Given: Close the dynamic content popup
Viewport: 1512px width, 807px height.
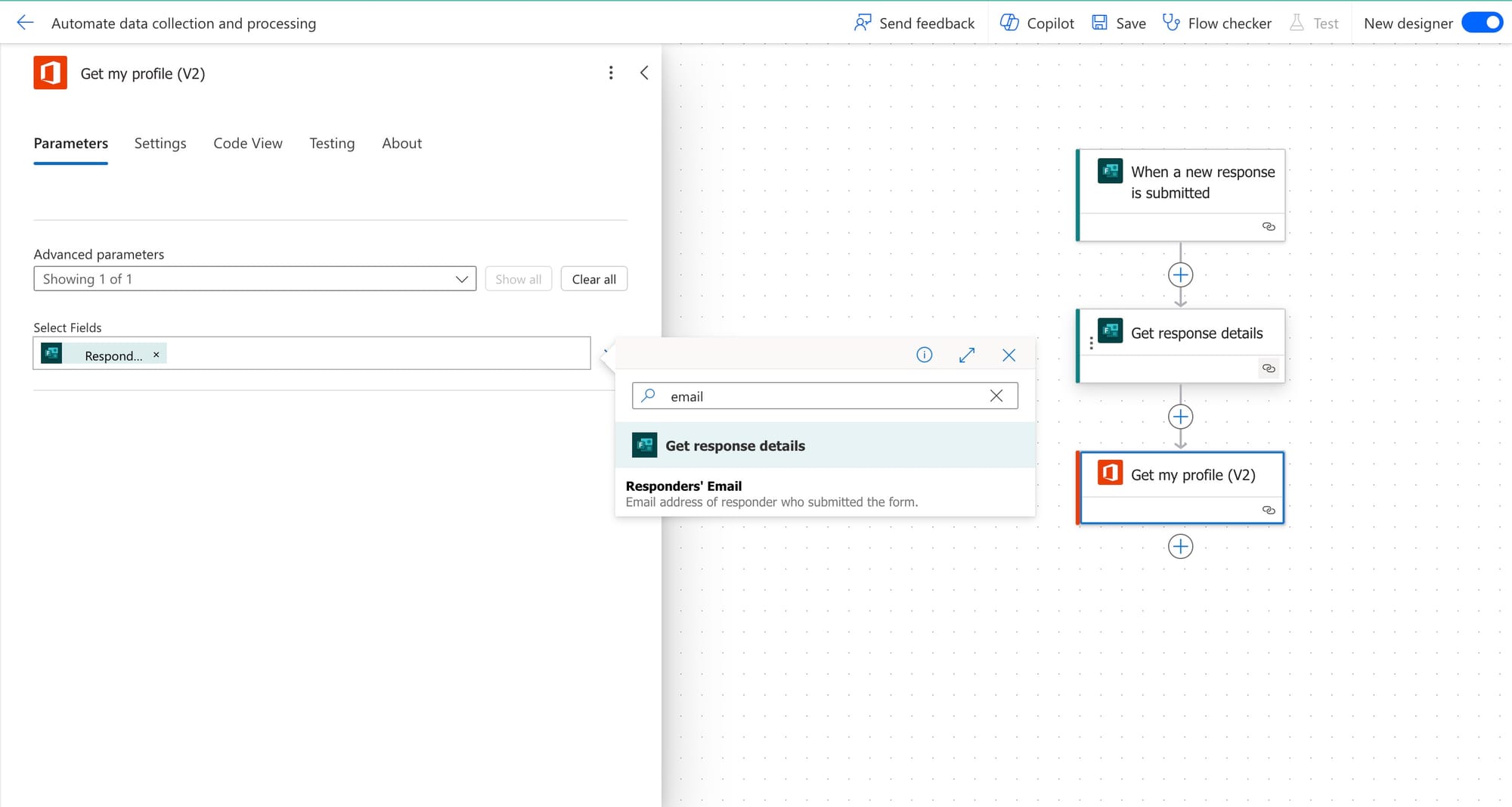Looking at the screenshot, I should (x=1009, y=355).
